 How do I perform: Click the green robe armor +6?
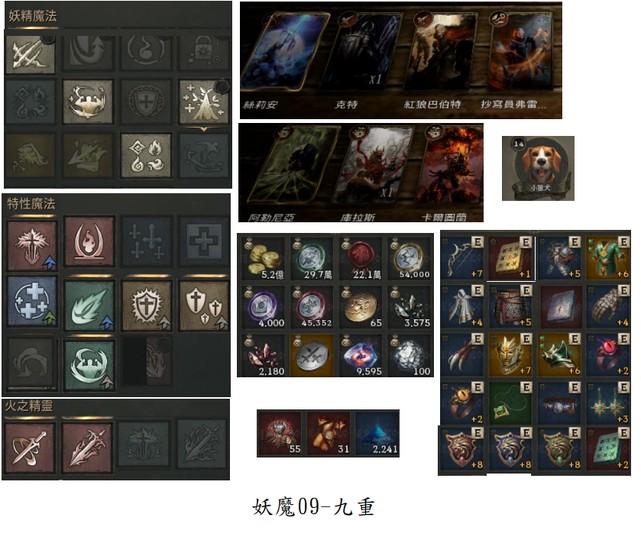click(x=608, y=258)
